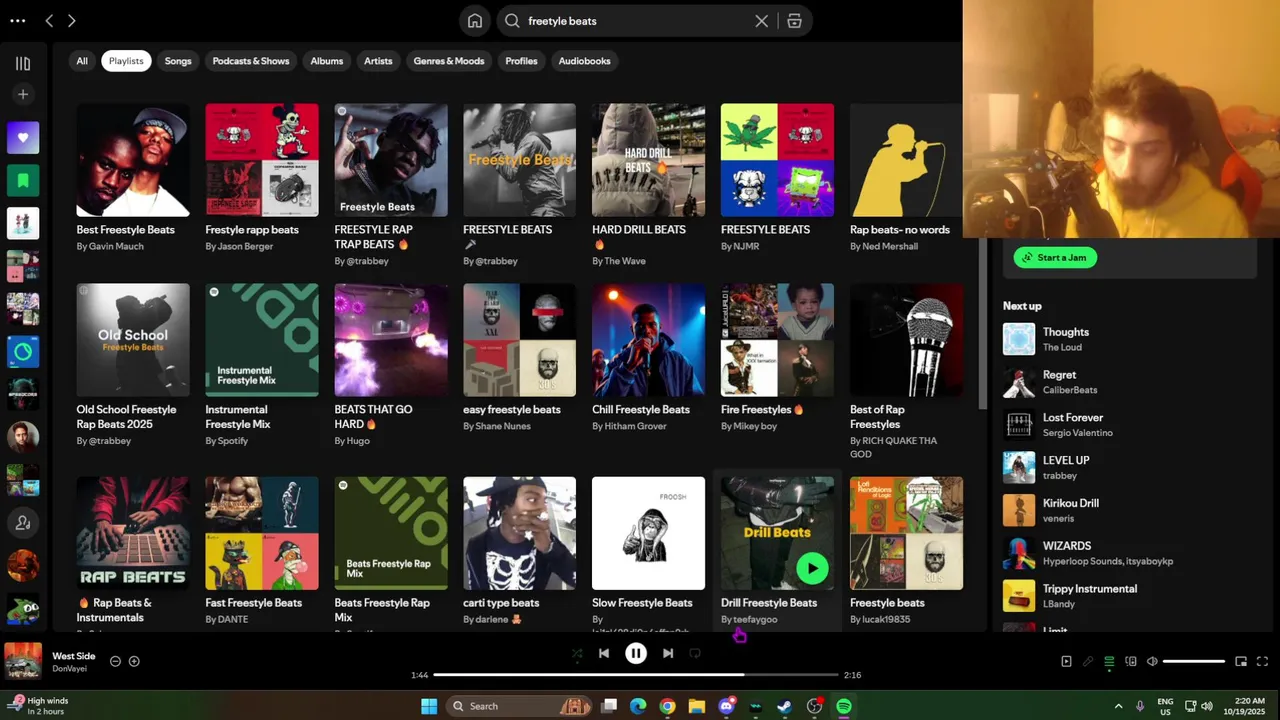The width and height of the screenshot is (1280, 720).
Task: Open FREESTYLE RAP TRAP BEATS title
Action: [373, 237]
